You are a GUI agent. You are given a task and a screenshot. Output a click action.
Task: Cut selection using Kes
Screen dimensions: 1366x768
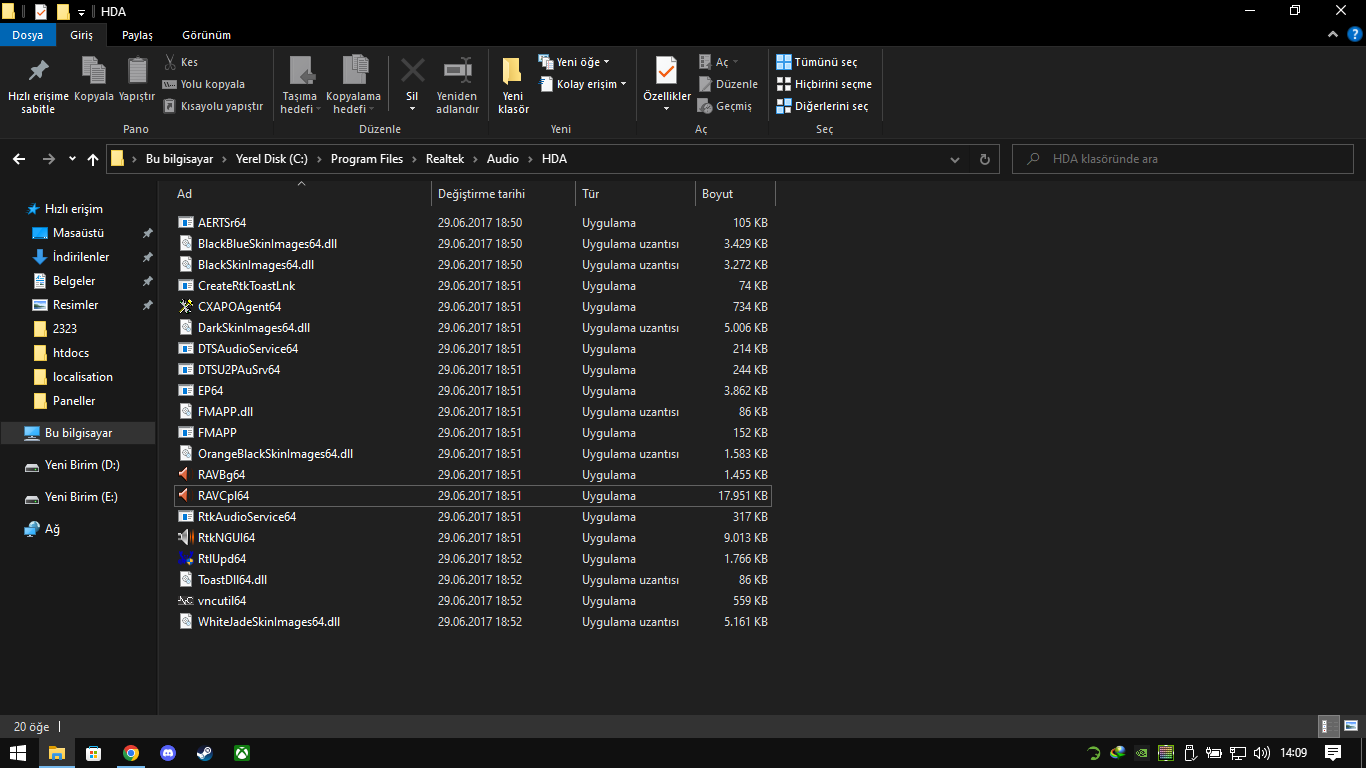coord(181,62)
